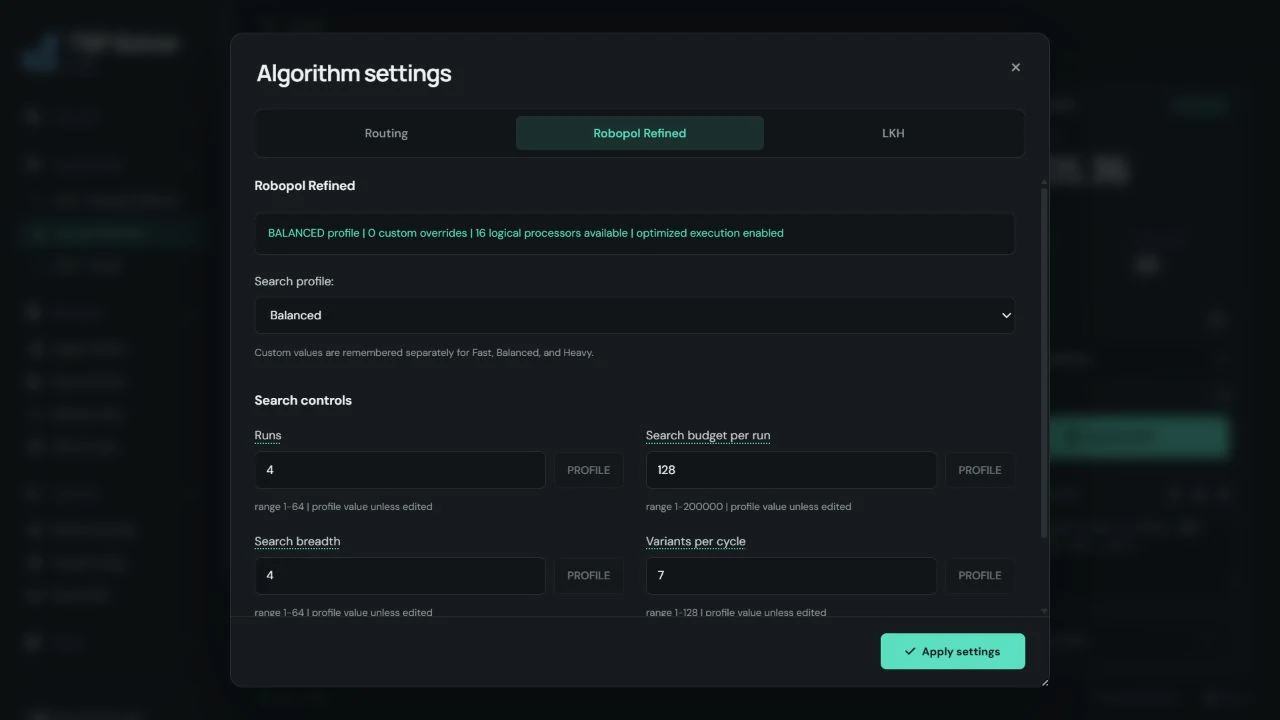
Task: Click the 'Custom values are remembered' hint
Action: click(424, 352)
